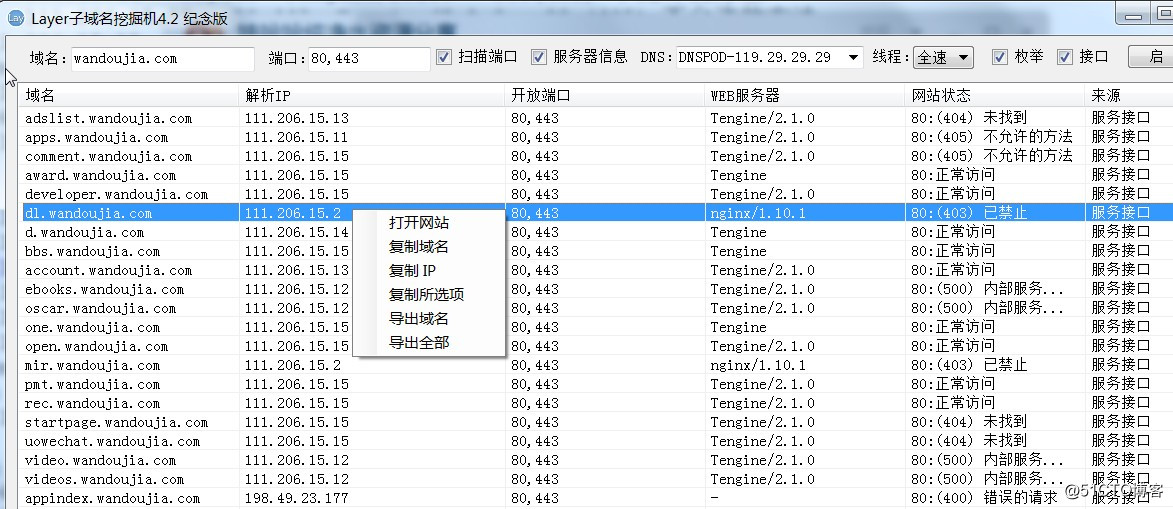Screen dimensions: 1173x509
Task: Toggle the 服务器信息 checkbox
Action: pos(539,57)
